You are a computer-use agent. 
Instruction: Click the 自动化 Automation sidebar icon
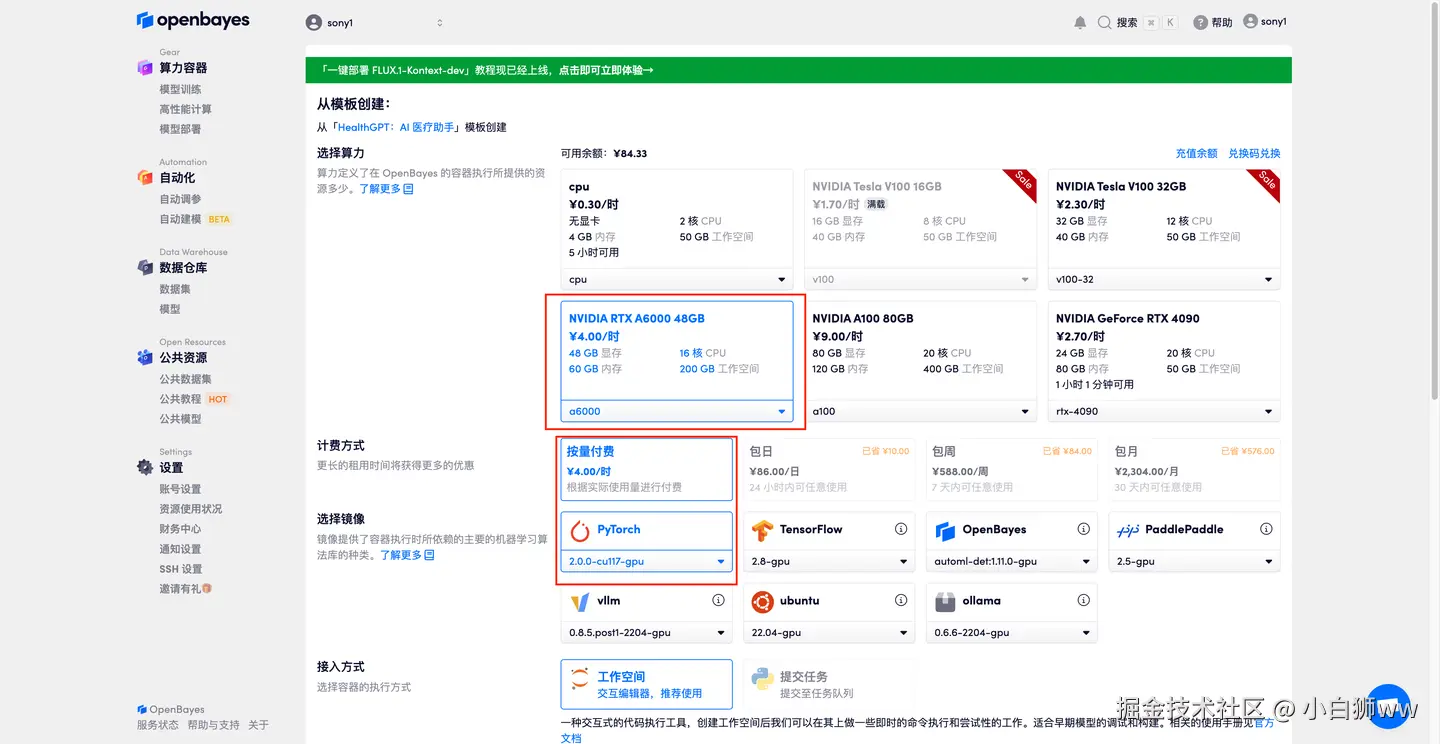(145, 178)
